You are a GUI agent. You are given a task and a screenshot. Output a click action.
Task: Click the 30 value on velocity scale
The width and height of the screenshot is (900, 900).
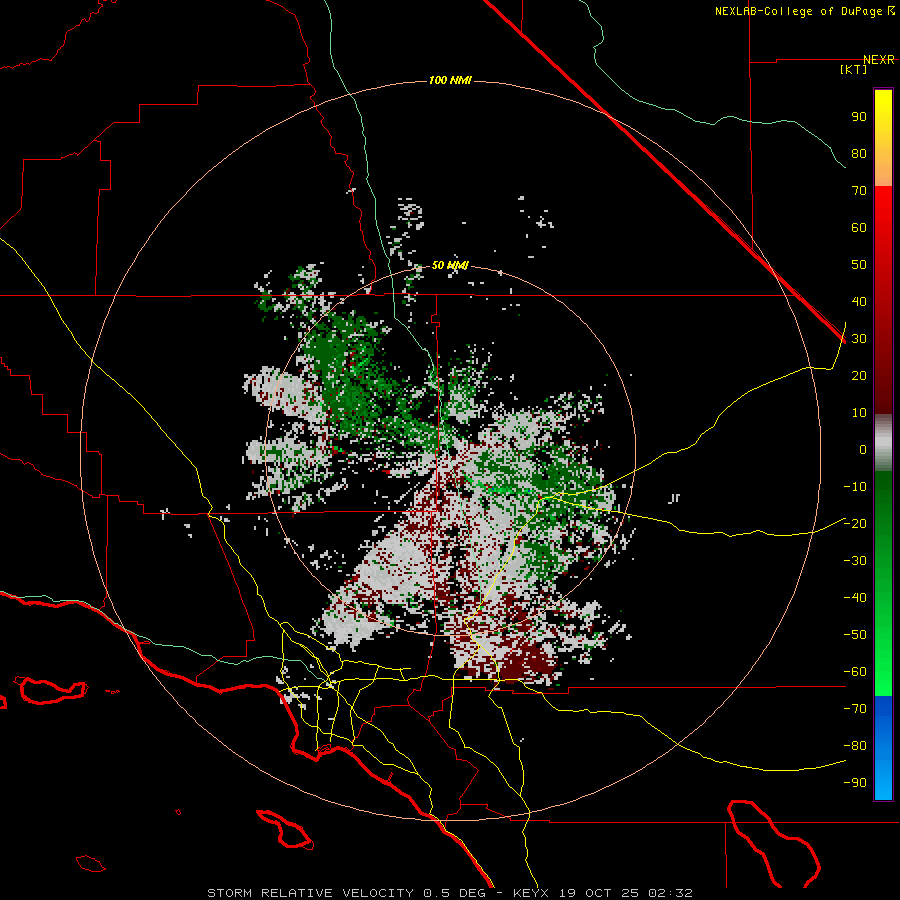(859, 339)
